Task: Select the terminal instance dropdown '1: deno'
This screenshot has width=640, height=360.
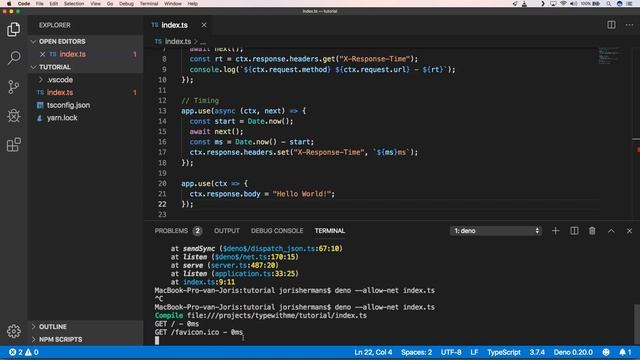Action: (496, 231)
